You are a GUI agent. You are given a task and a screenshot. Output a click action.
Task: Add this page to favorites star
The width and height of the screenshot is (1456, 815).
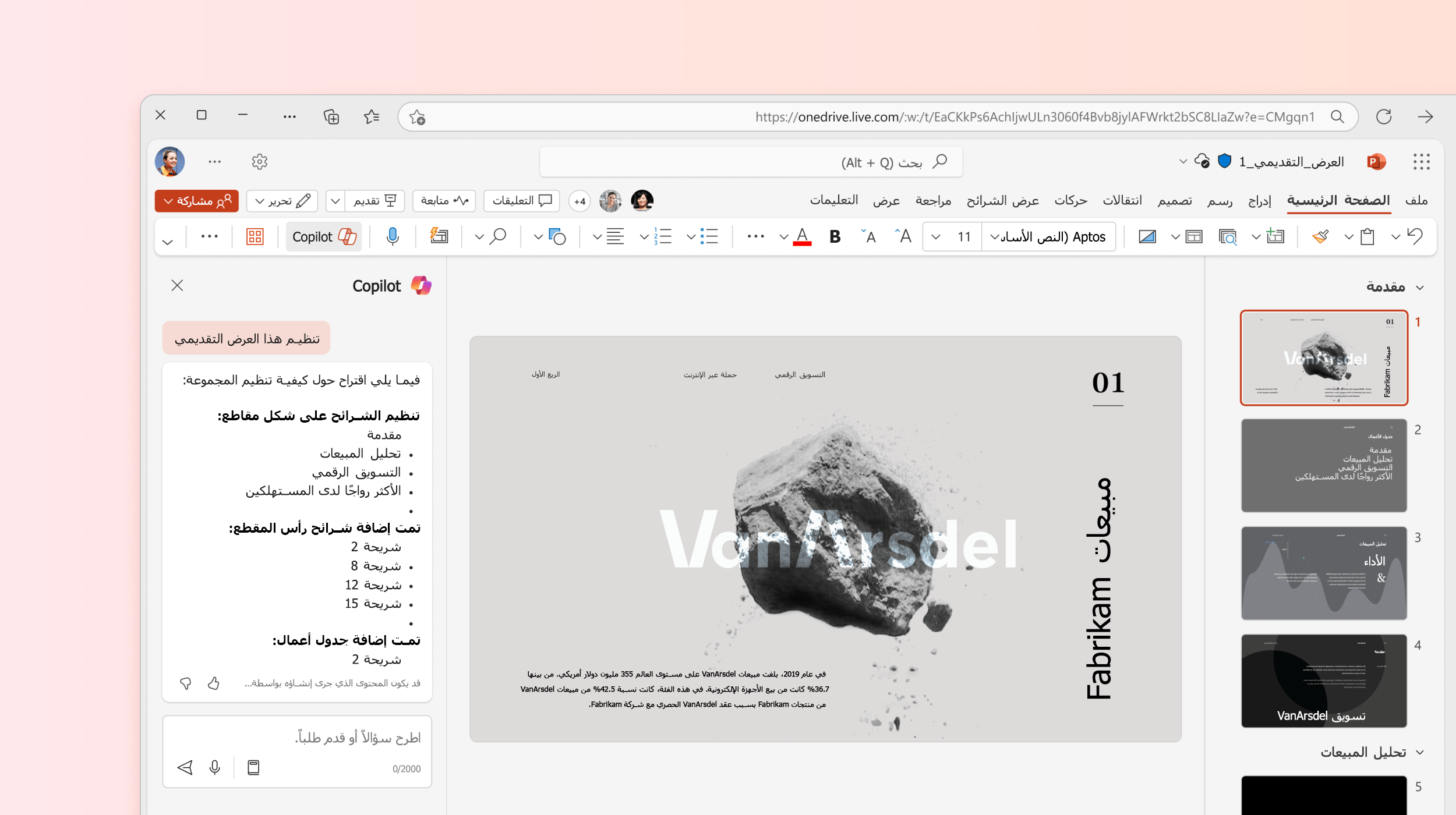[417, 117]
